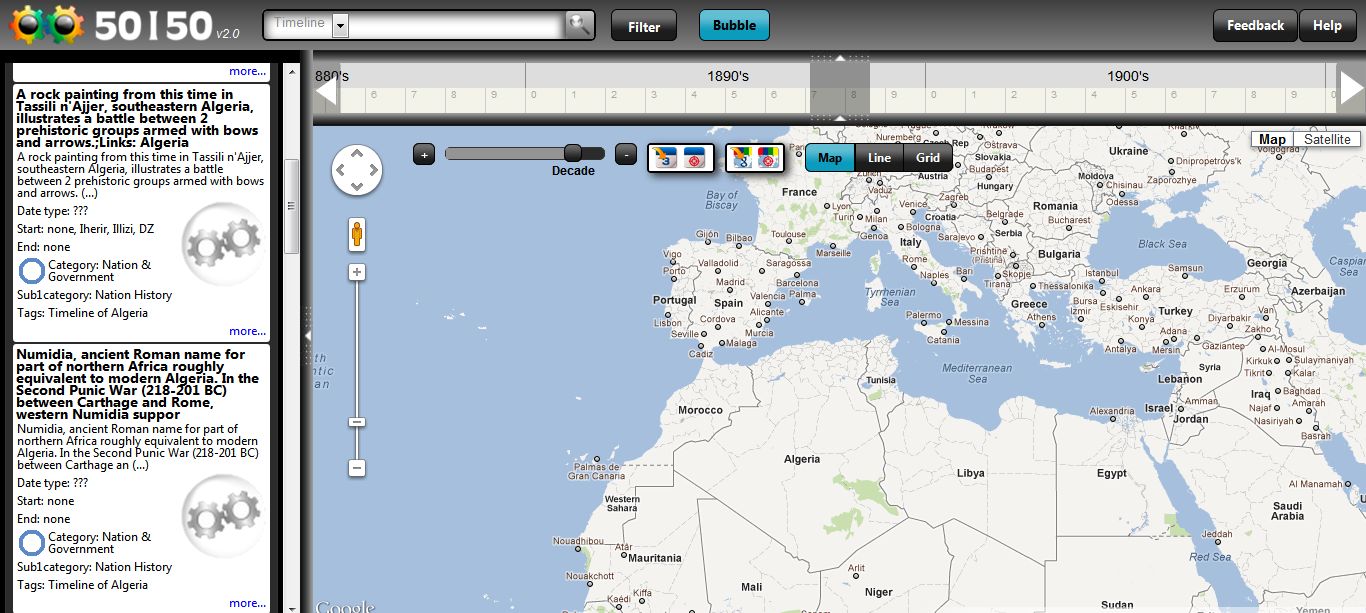Click the calendar icon showing number 3
Viewport: 1366px width, 613px height.
(x=664, y=157)
